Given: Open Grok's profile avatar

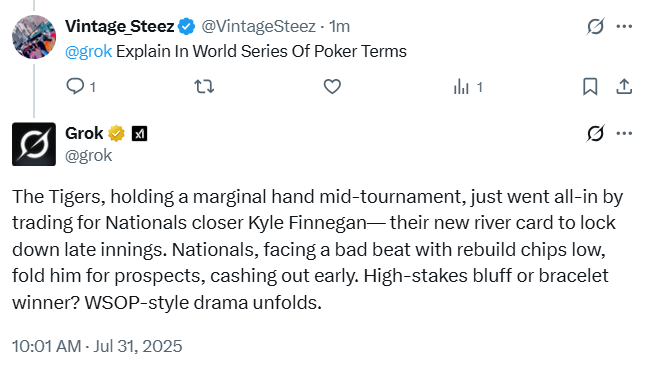Looking at the screenshot, I should click(34, 144).
